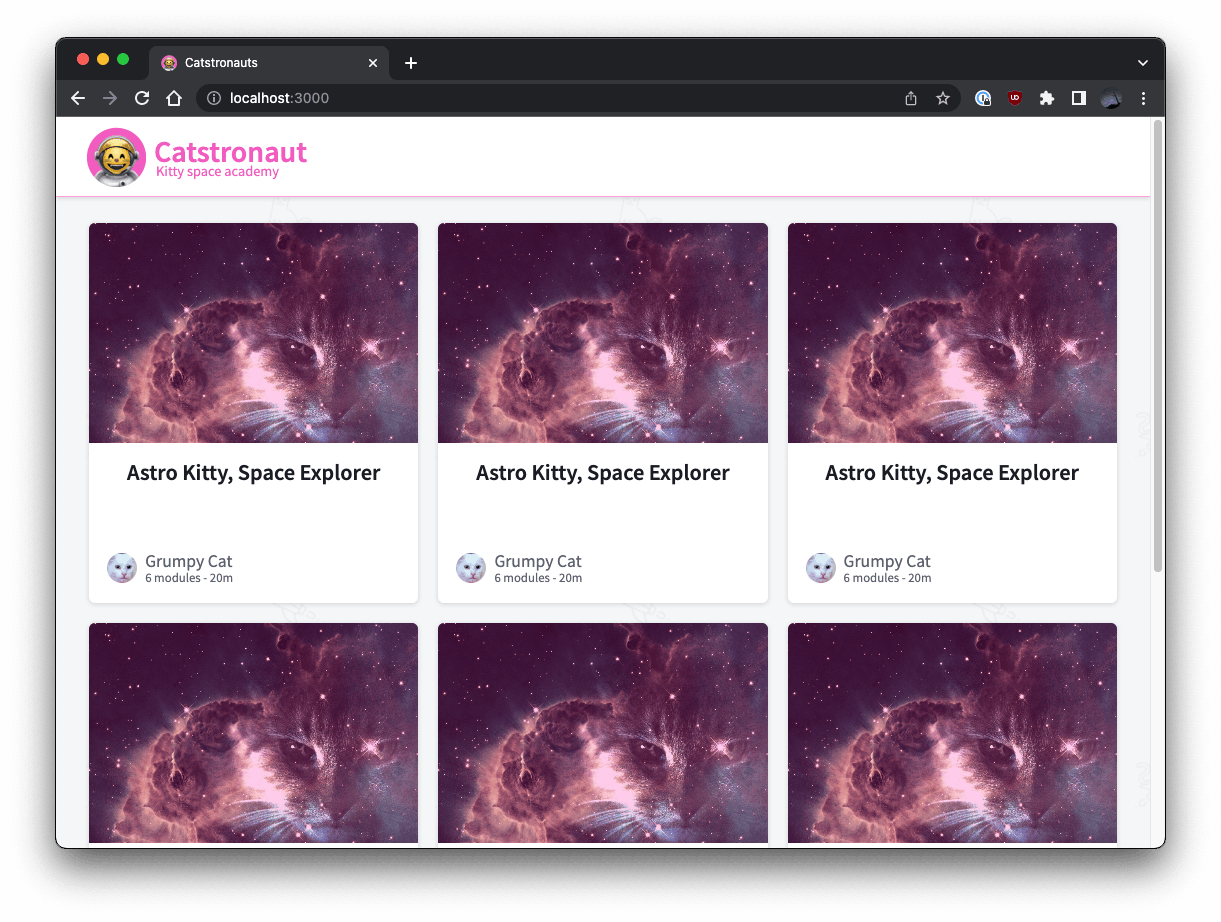Open the first card's space cat thumbnail in the top row

tap(253, 333)
